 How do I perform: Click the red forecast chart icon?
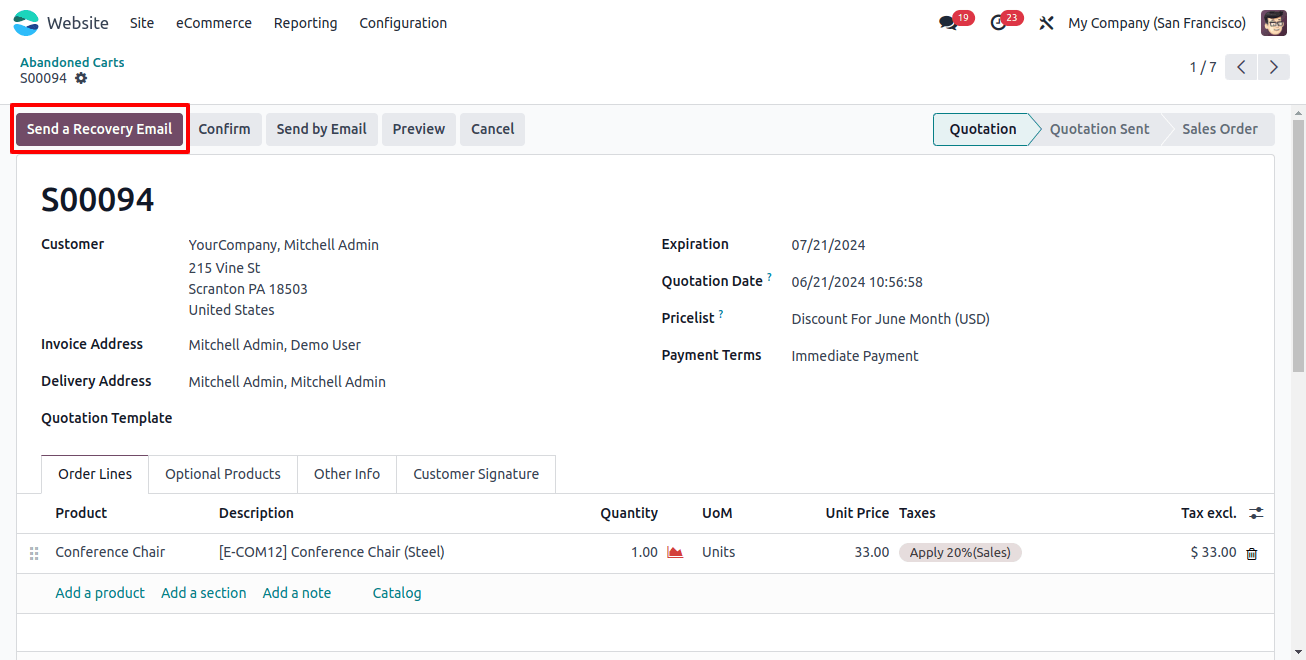(675, 552)
